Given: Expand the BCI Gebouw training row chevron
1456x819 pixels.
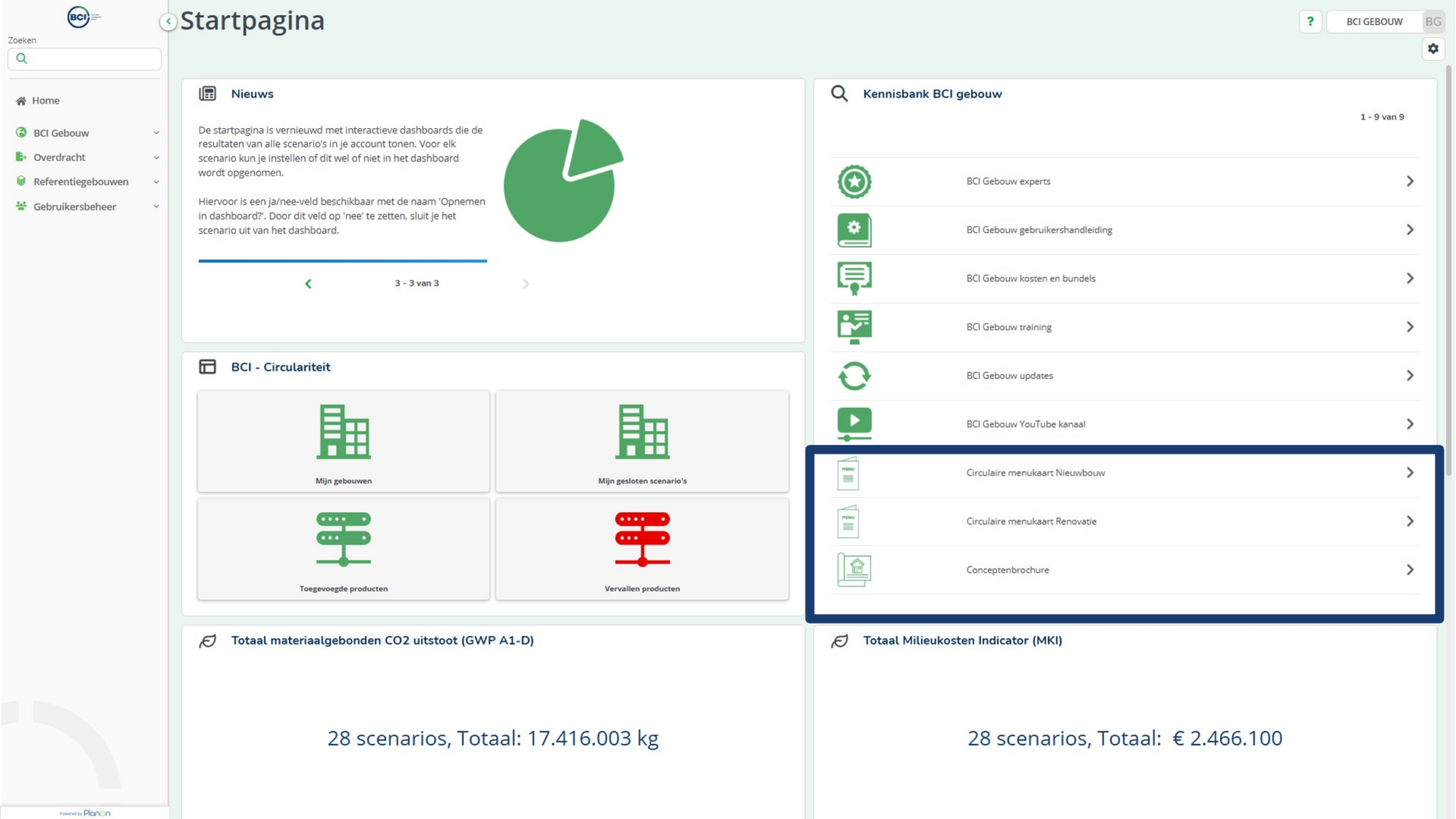Looking at the screenshot, I should coord(1410,327).
